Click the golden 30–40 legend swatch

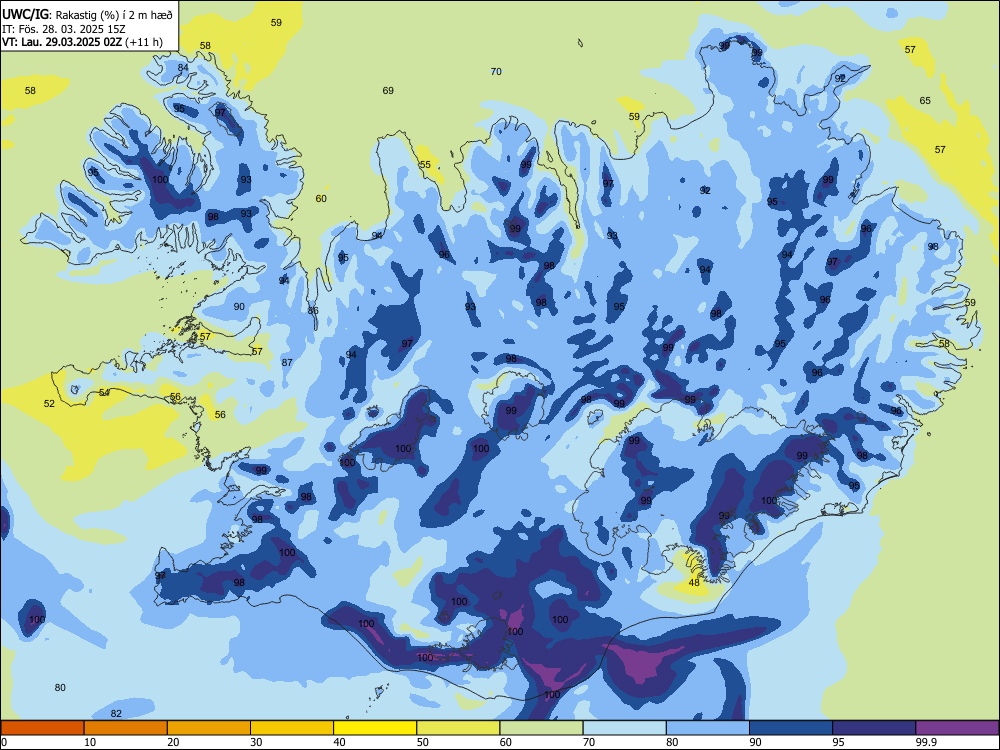(x=292, y=728)
